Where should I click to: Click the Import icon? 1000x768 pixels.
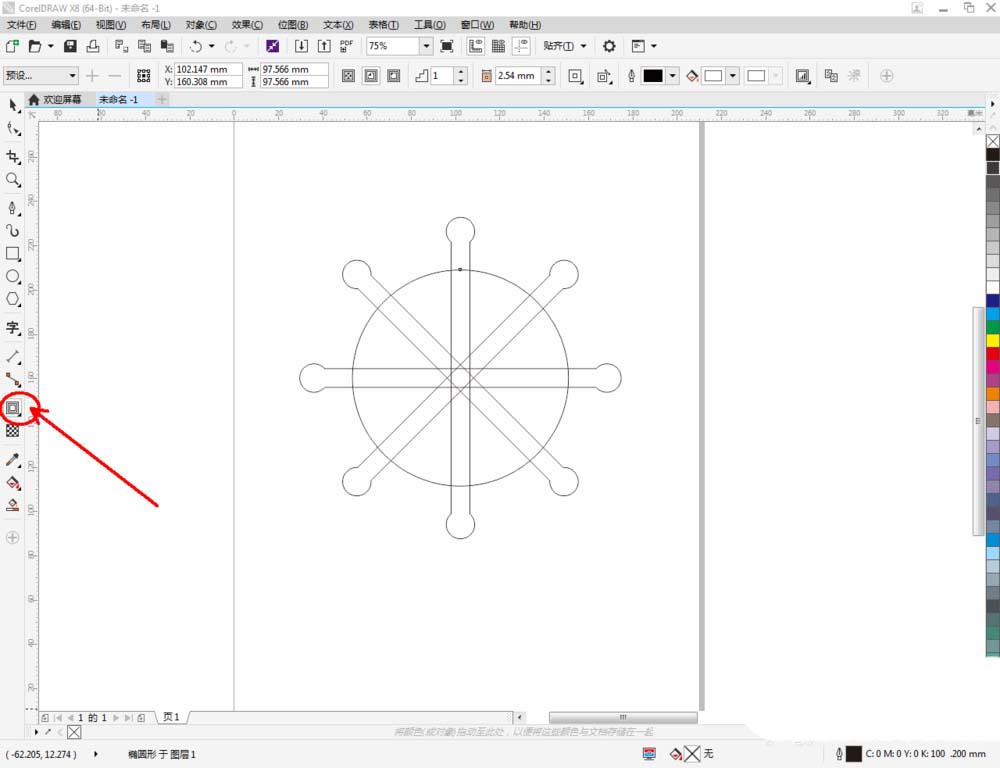click(302, 46)
